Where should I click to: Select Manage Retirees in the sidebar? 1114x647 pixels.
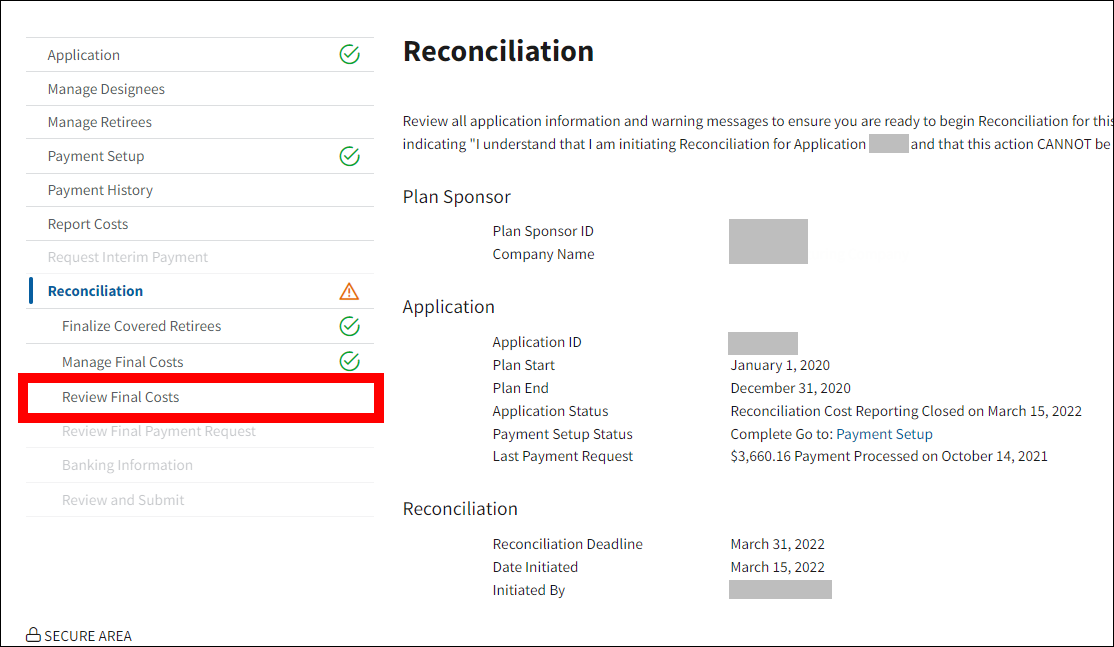click(x=100, y=122)
